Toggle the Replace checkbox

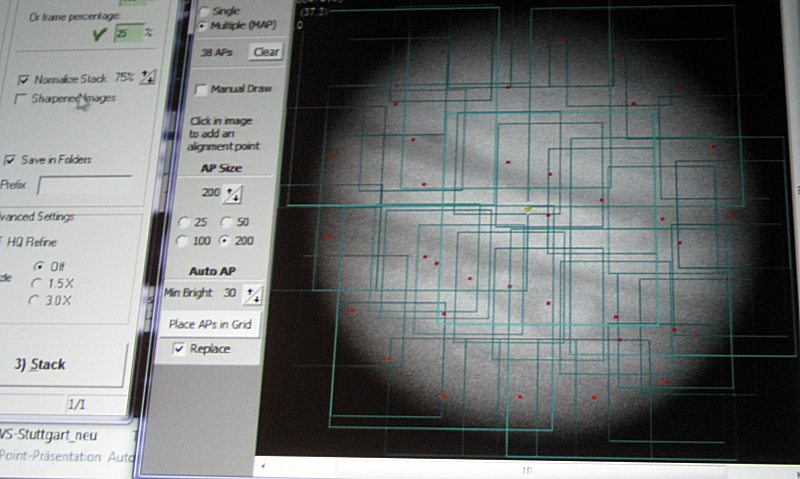tap(179, 349)
